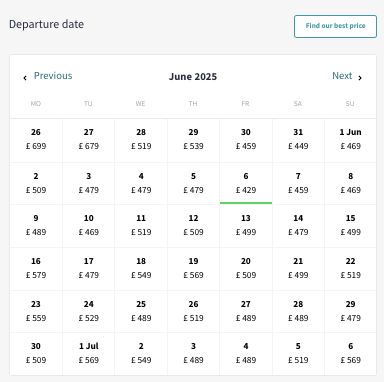Select 6 June departure priced £429
384x382 pixels.
pyautogui.click(x=246, y=183)
